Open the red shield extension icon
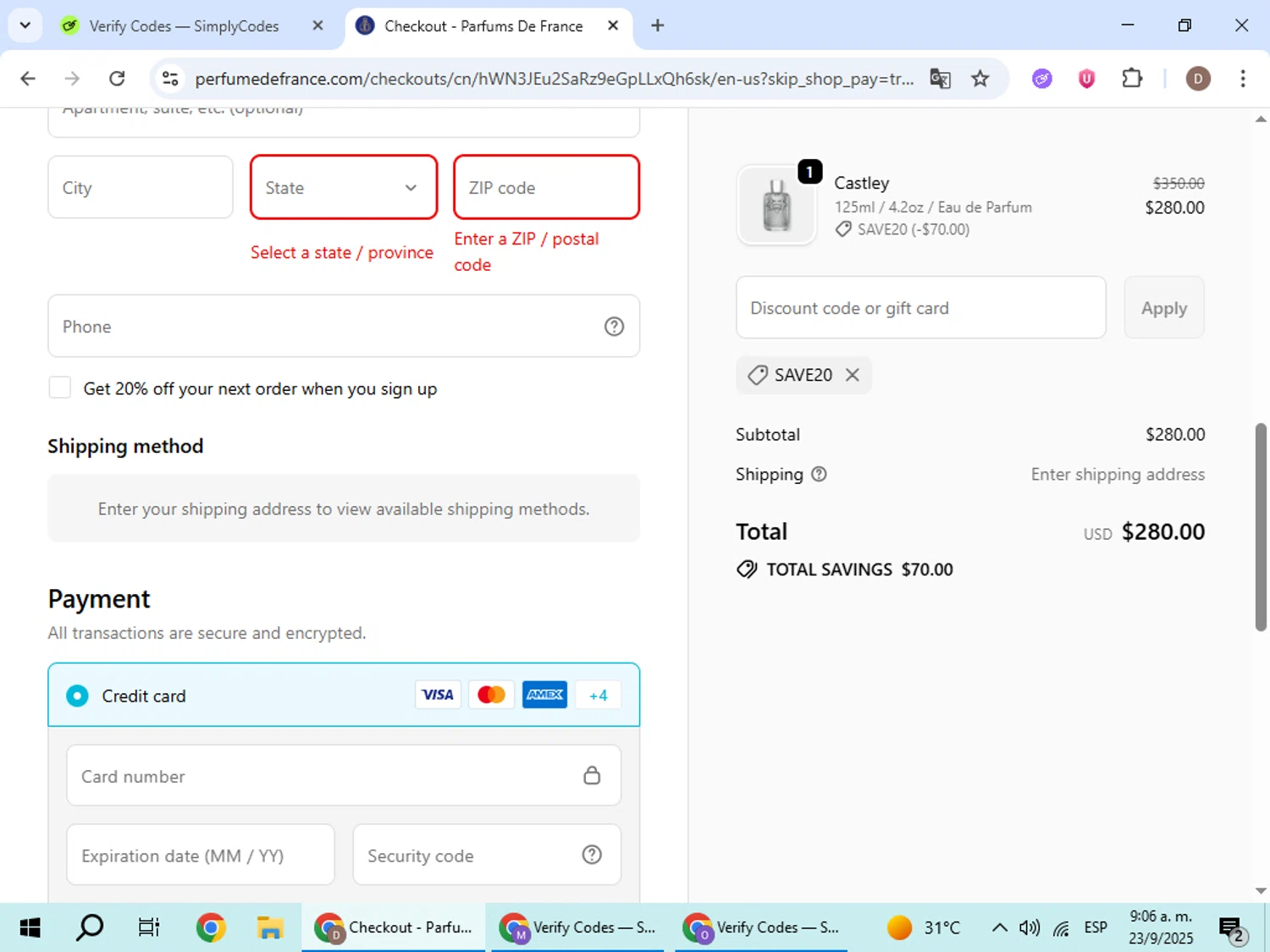The width and height of the screenshot is (1270, 952). click(1086, 79)
